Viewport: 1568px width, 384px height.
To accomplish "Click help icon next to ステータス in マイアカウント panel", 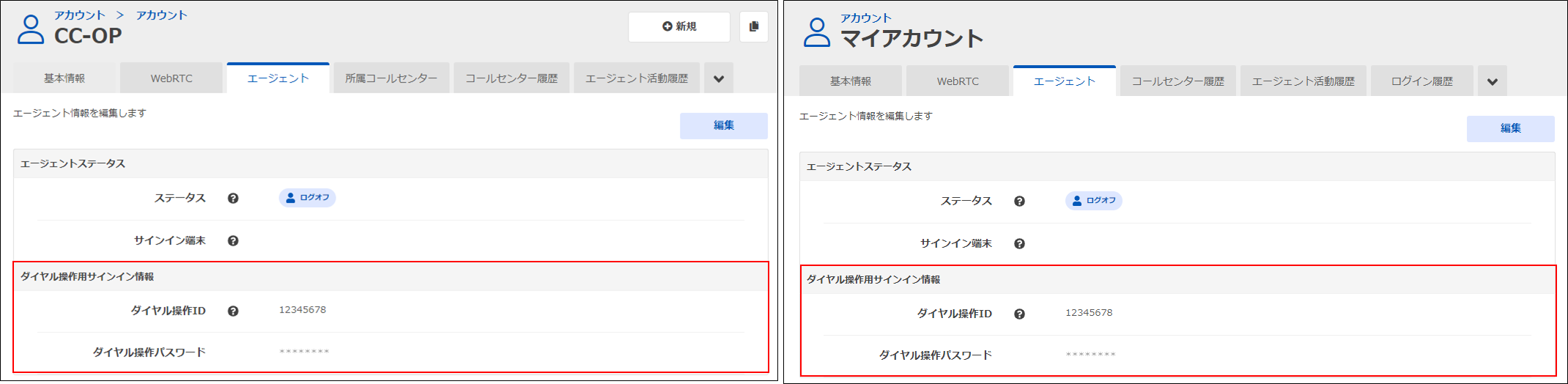I will pyautogui.click(x=1019, y=202).
